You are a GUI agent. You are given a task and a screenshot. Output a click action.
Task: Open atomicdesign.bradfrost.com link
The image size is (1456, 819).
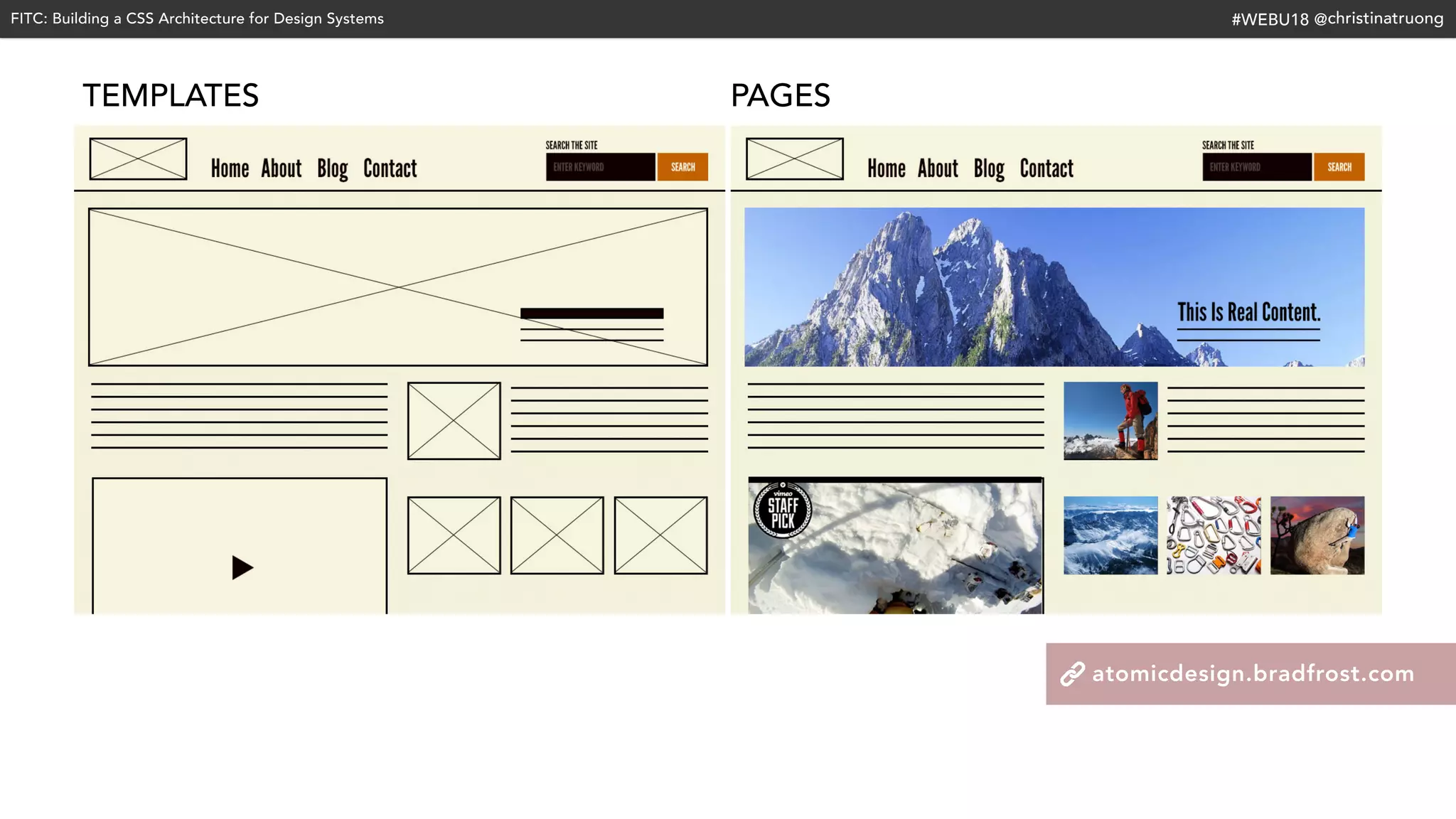1253,674
